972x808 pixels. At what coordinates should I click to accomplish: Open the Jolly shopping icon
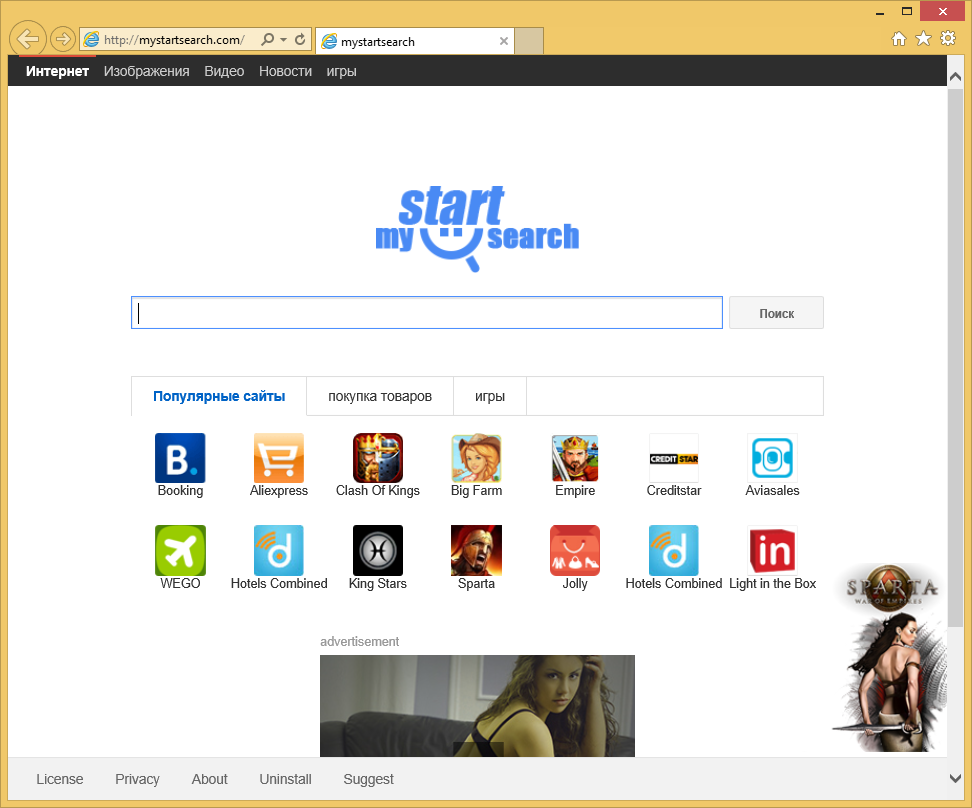[575, 551]
